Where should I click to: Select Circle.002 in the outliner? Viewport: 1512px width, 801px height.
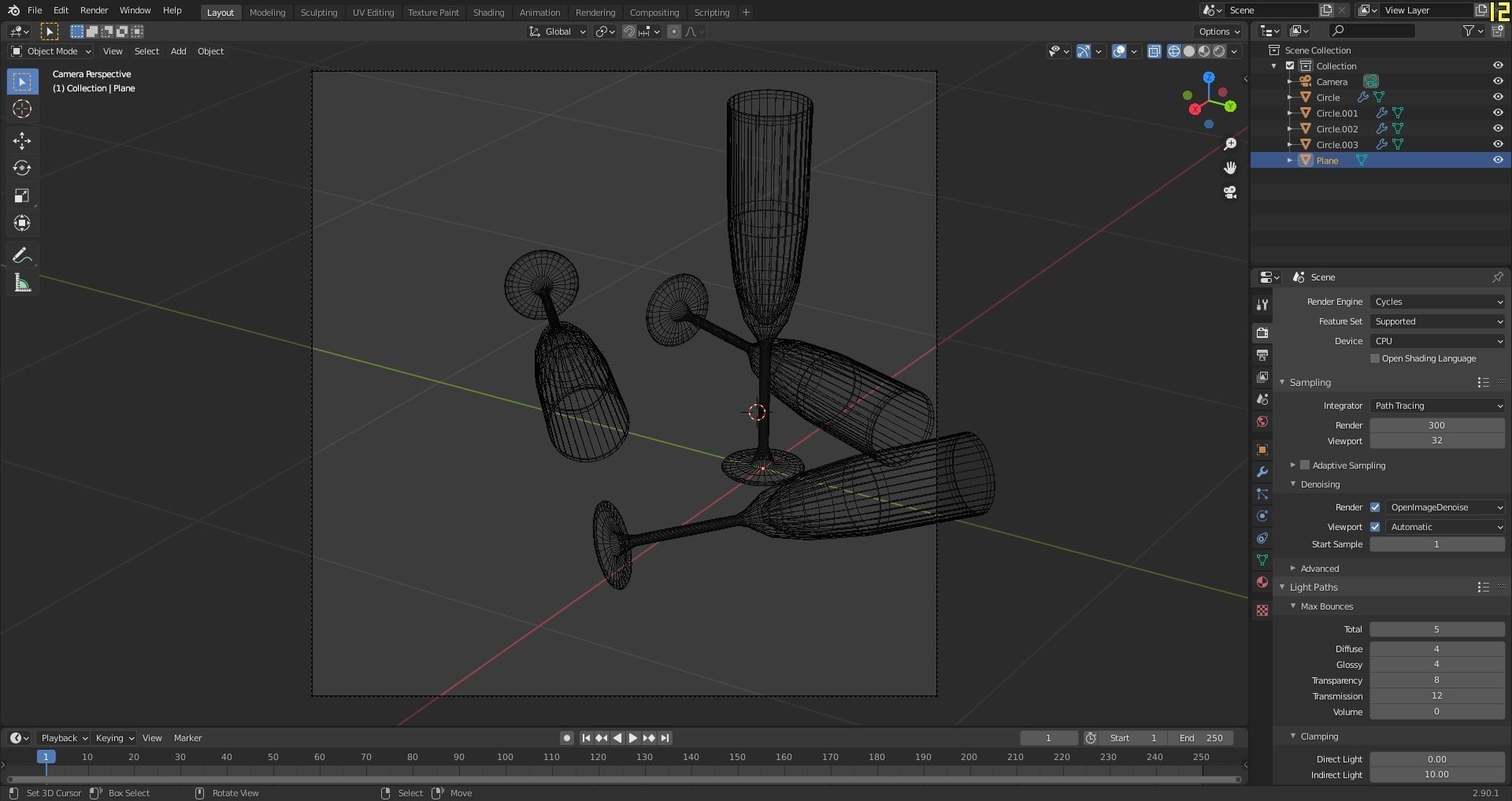[x=1337, y=128]
